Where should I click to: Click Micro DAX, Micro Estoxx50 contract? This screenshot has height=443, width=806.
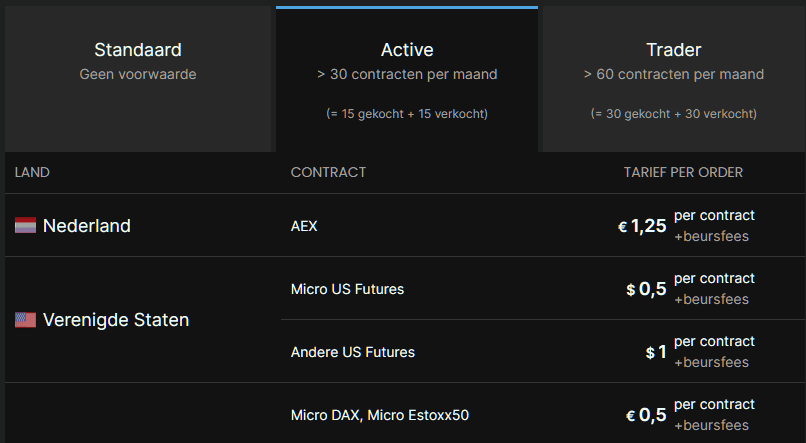coord(380,415)
